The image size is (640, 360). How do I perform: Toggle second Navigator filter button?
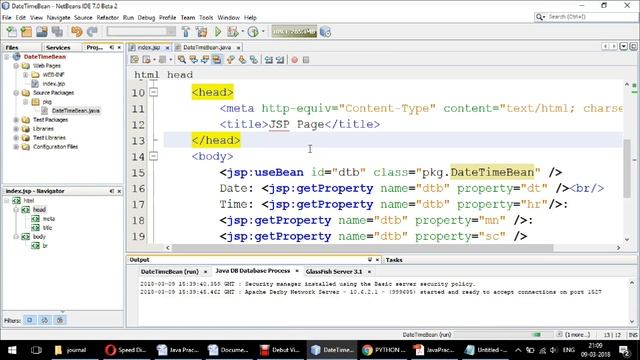tap(45, 320)
